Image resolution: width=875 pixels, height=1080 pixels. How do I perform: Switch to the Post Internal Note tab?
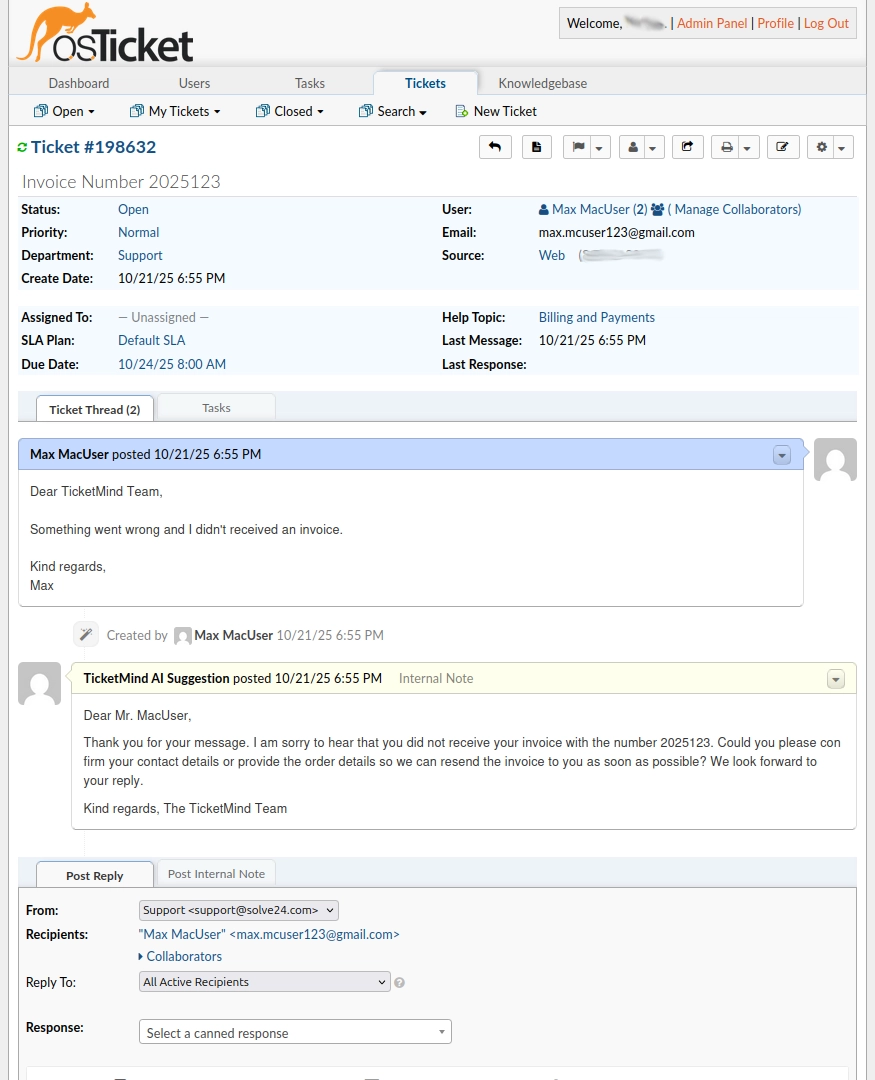click(216, 873)
